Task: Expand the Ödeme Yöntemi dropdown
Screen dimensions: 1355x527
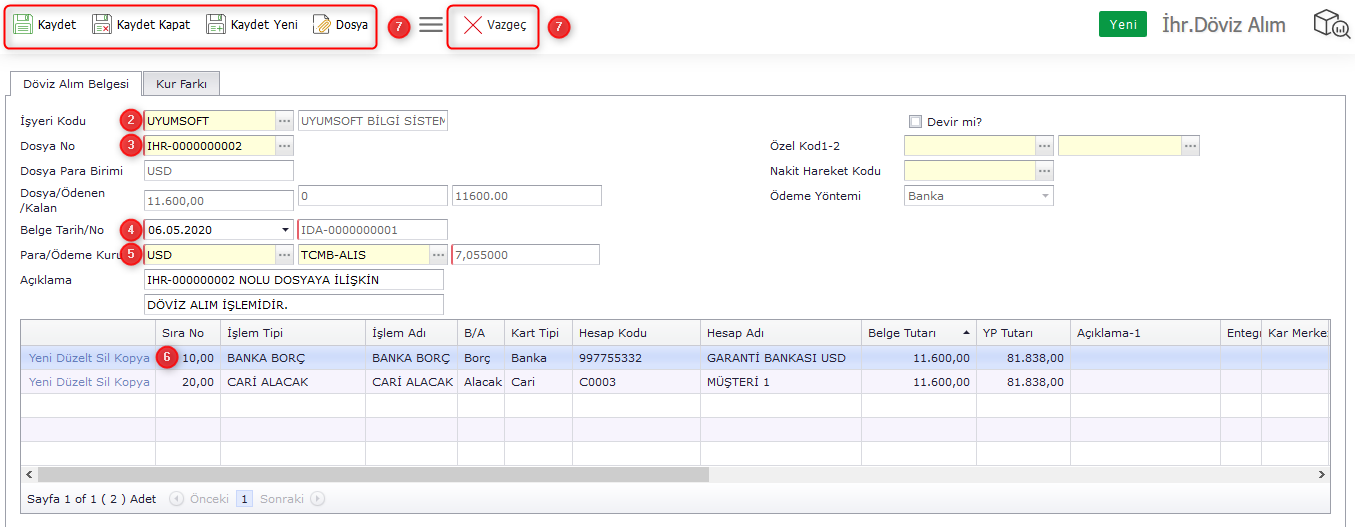Action: (1045, 196)
